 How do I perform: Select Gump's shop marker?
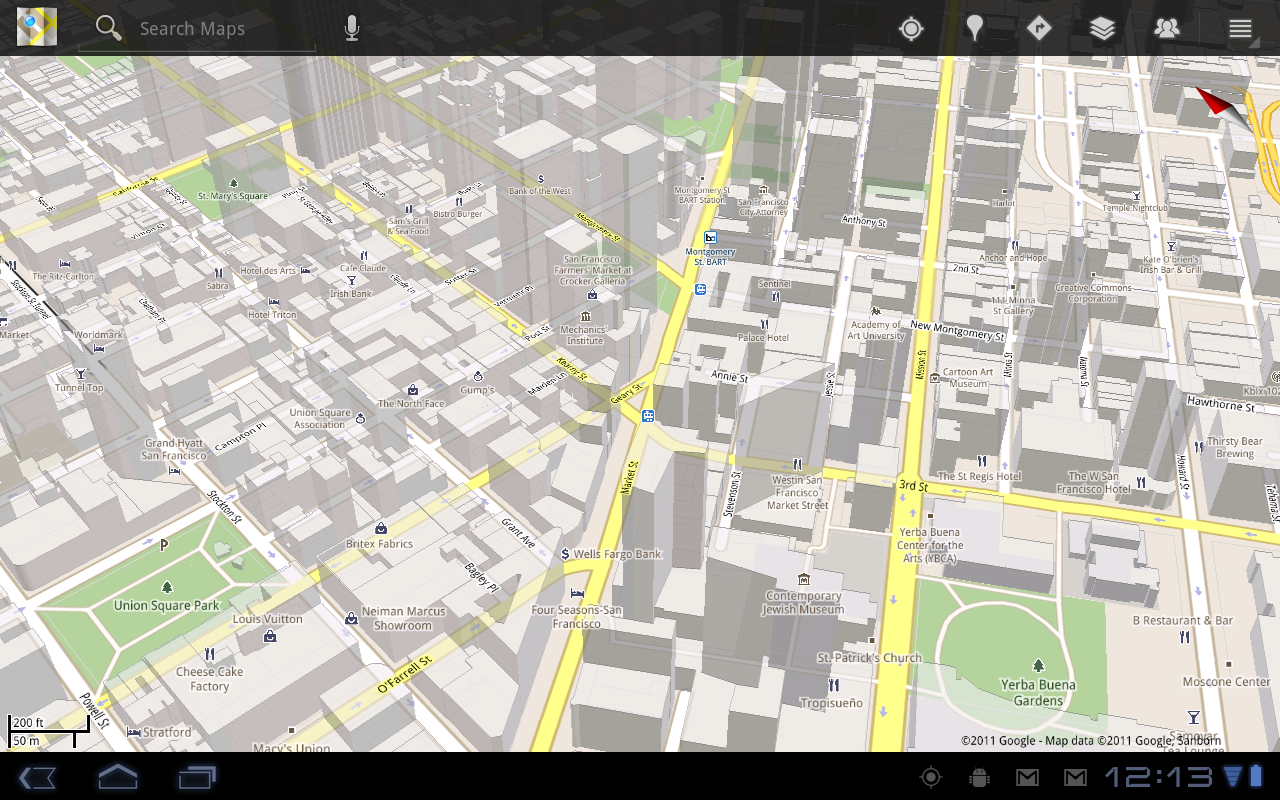(x=478, y=376)
